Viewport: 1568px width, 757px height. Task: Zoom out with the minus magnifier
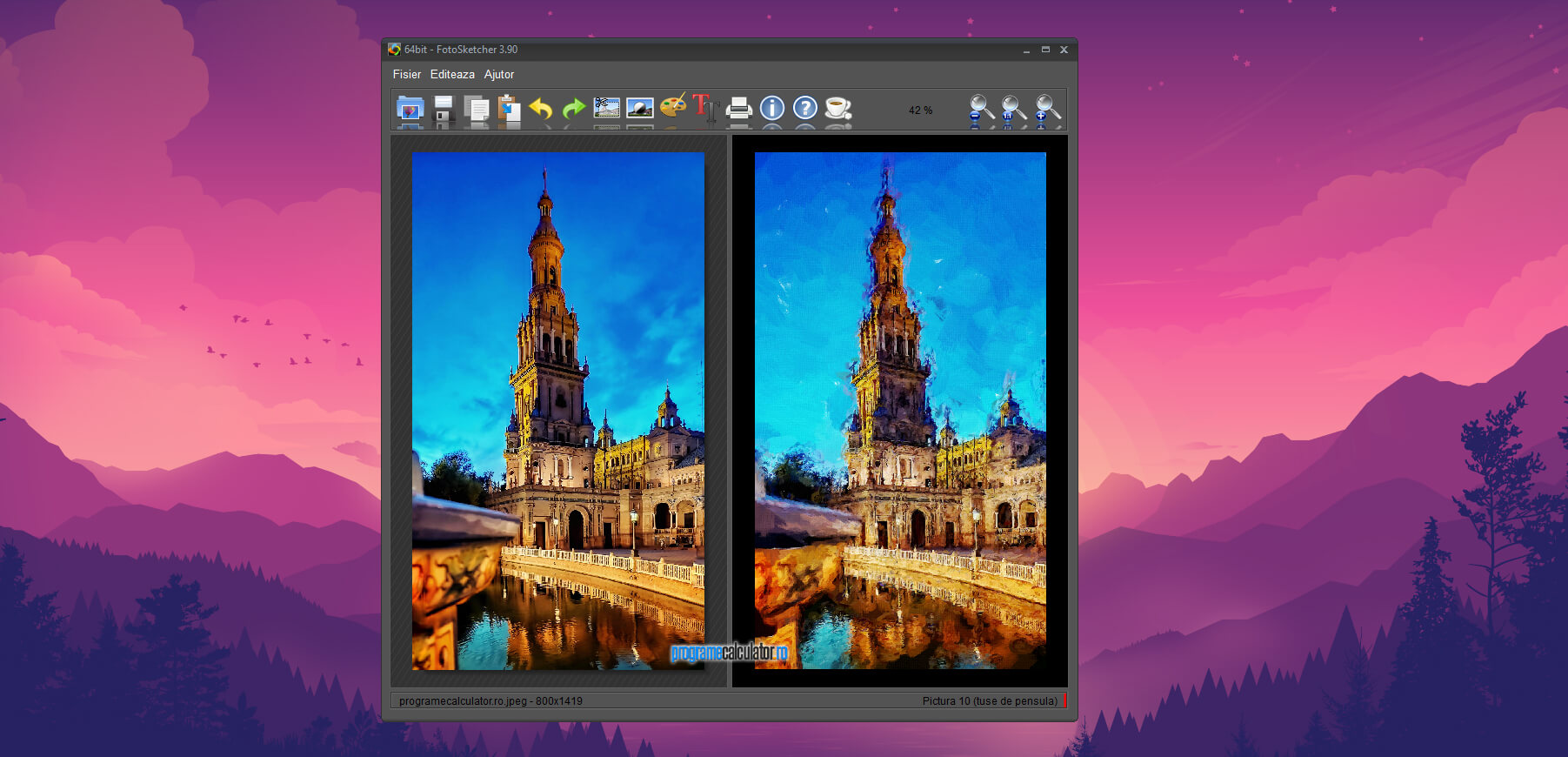[981, 108]
